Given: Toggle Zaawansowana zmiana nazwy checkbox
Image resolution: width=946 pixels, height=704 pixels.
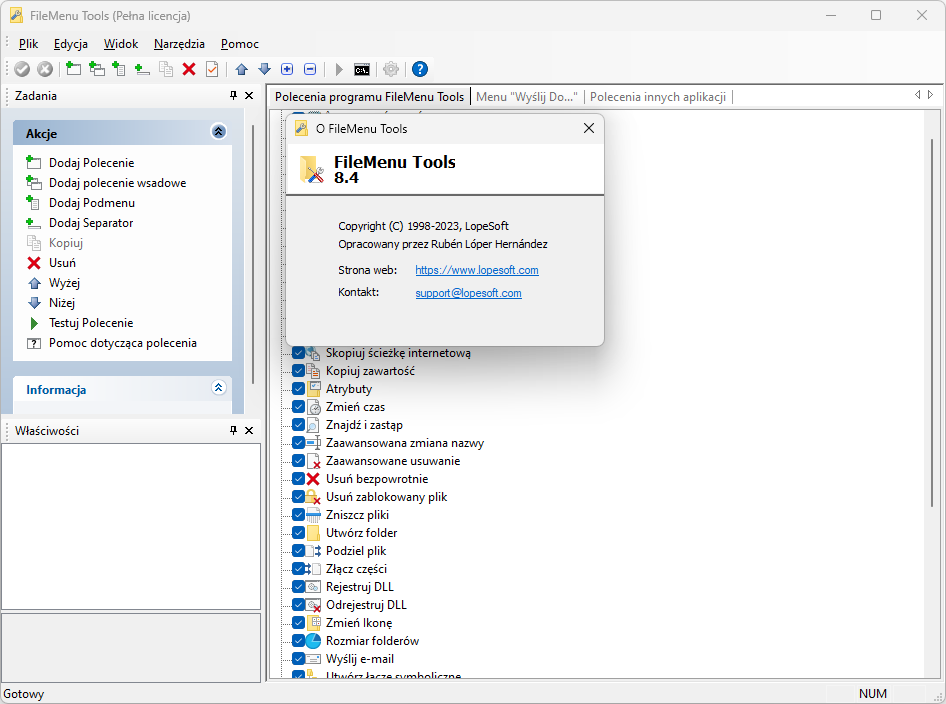Looking at the screenshot, I should [x=298, y=443].
